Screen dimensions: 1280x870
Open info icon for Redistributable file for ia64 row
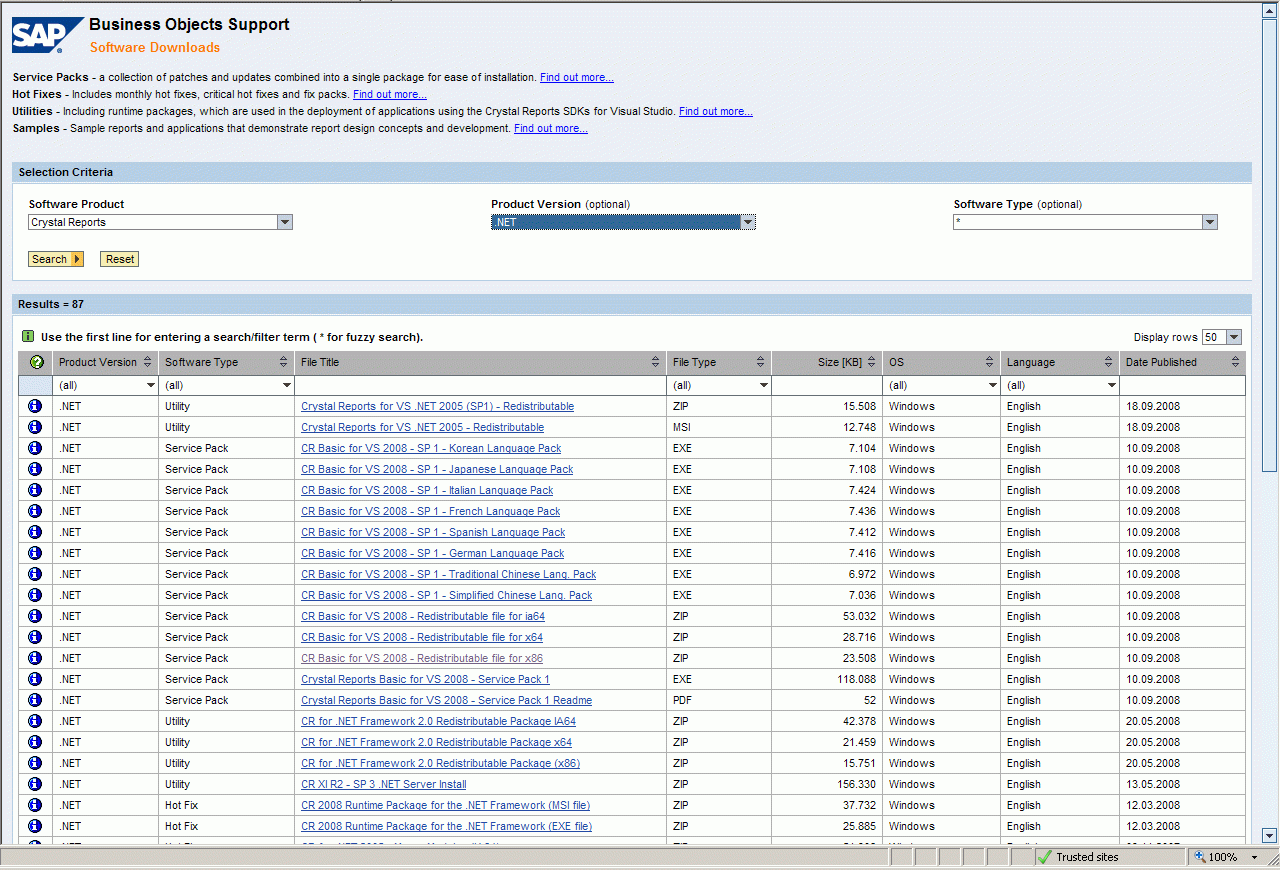35,616
